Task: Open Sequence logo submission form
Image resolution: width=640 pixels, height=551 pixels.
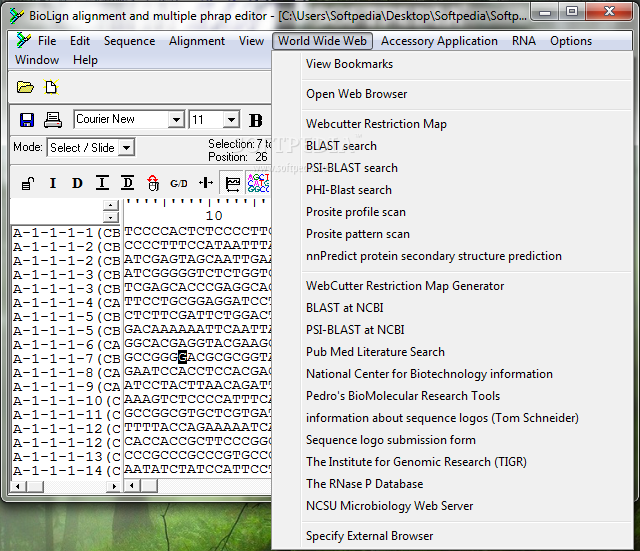Action: pyautogui.click(x=453, y=440)
